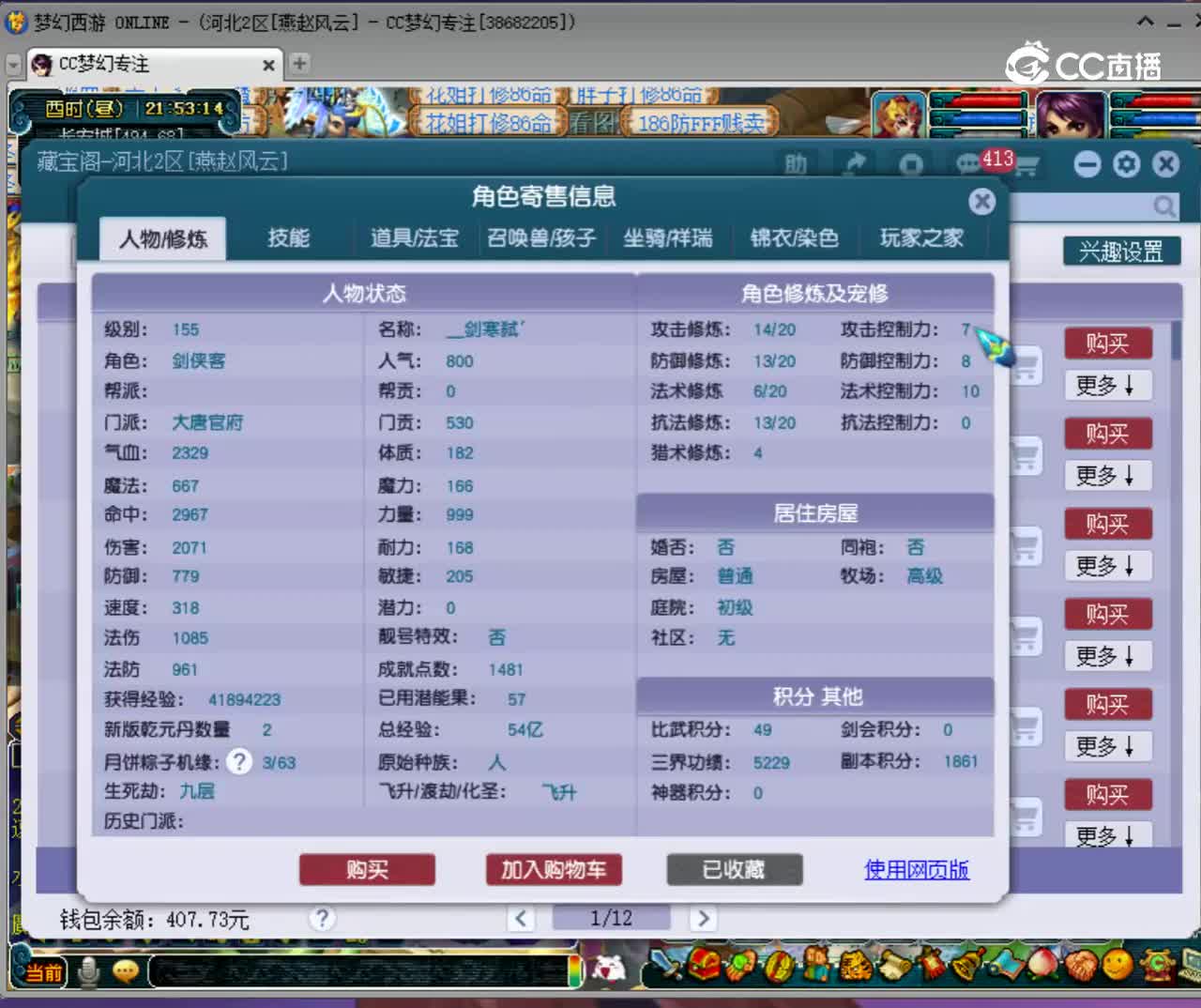
Task: Switch to the 技能 tab
Action: [x=288, y=238]
